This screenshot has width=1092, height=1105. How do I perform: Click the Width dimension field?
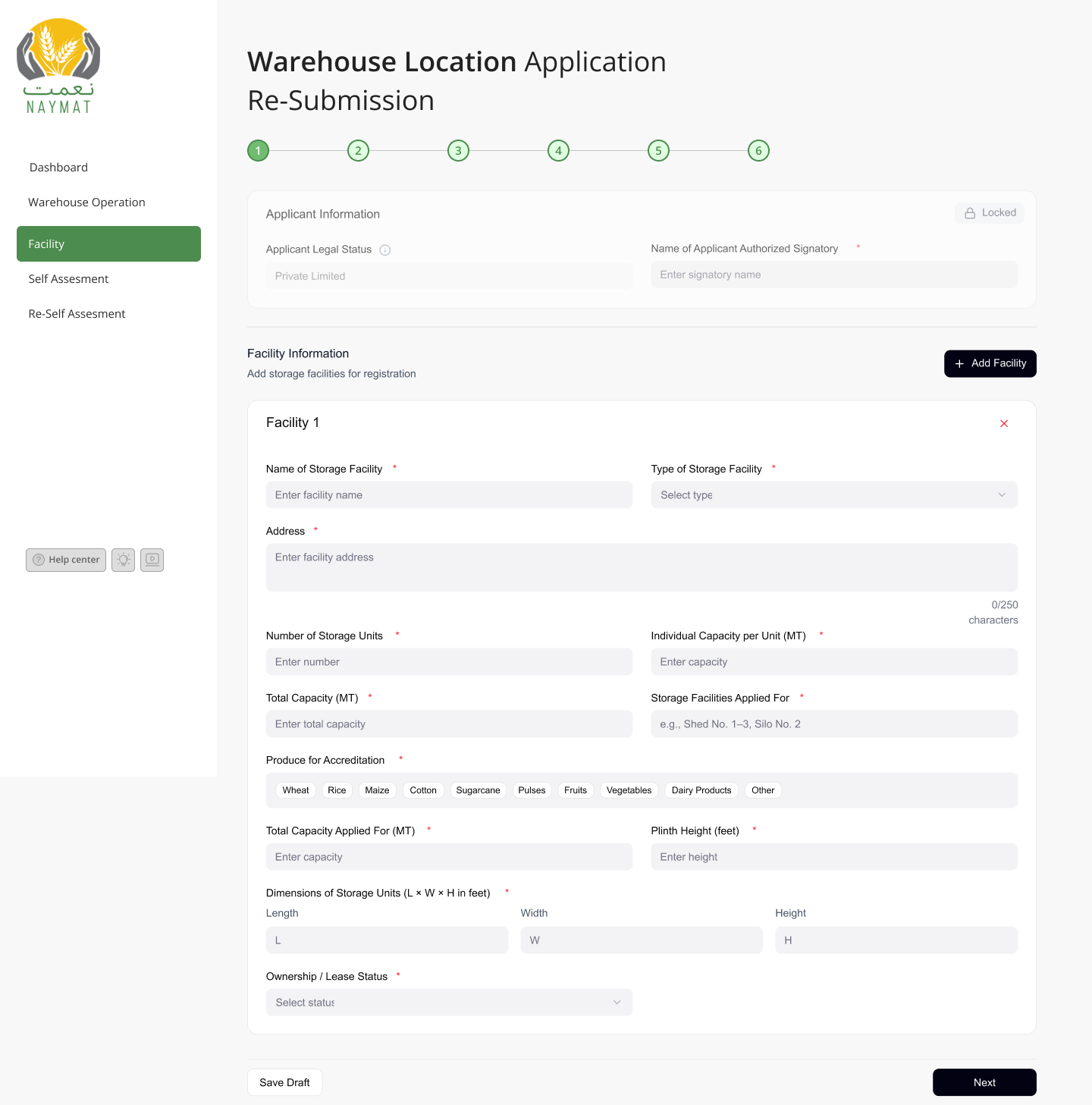coord(642,940)
